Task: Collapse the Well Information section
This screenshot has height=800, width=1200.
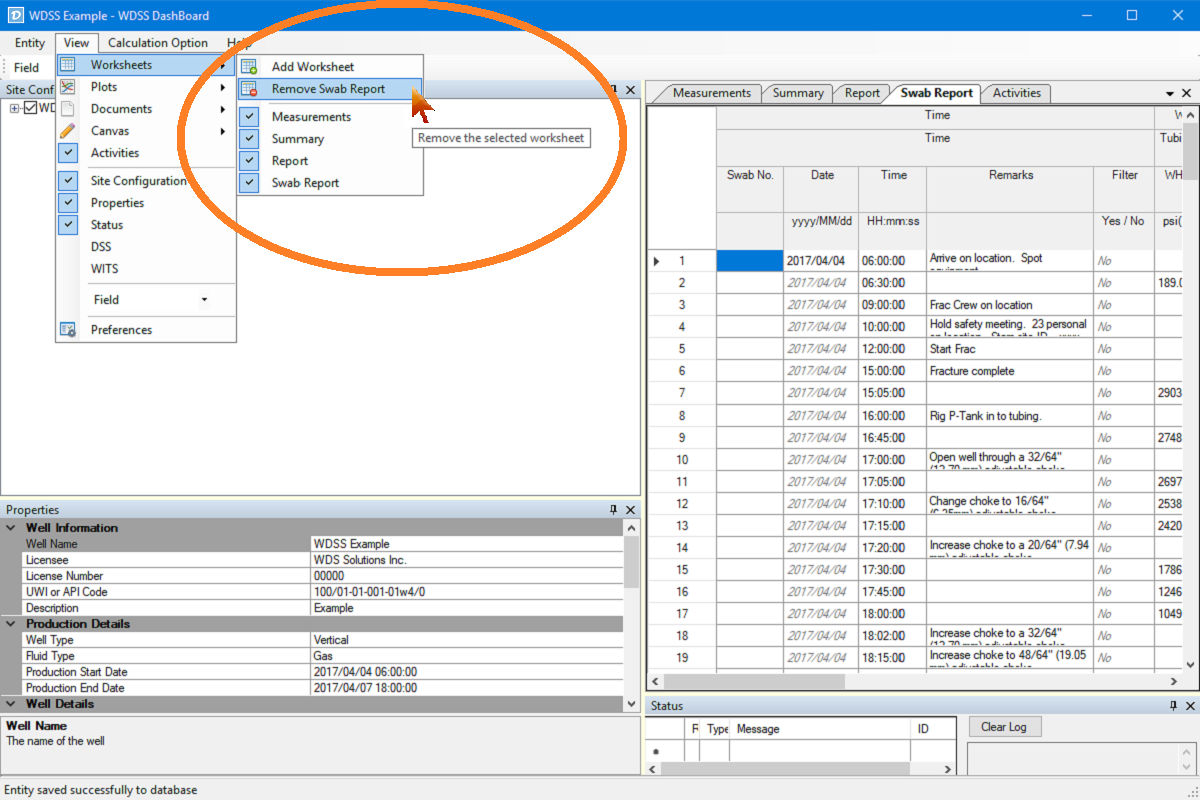Action: tap(11, 528)
